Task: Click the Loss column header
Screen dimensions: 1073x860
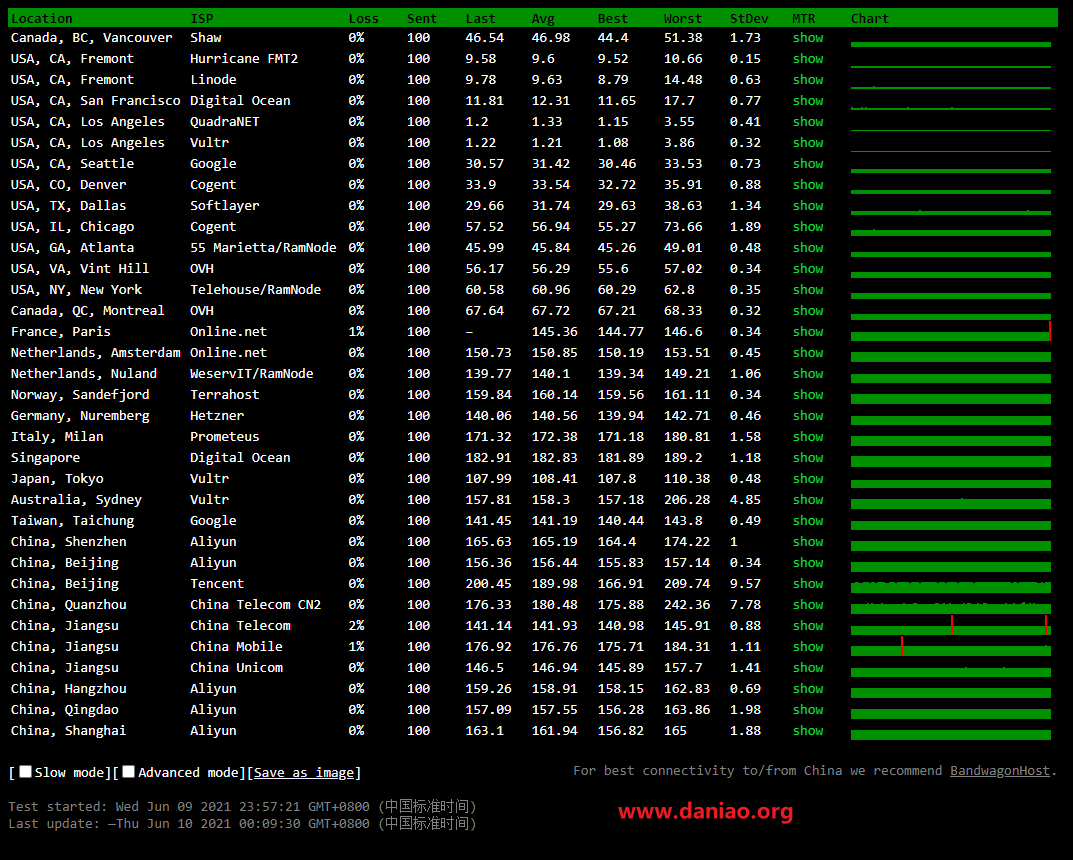Action: pyautogui.click(x=363, y=18)
